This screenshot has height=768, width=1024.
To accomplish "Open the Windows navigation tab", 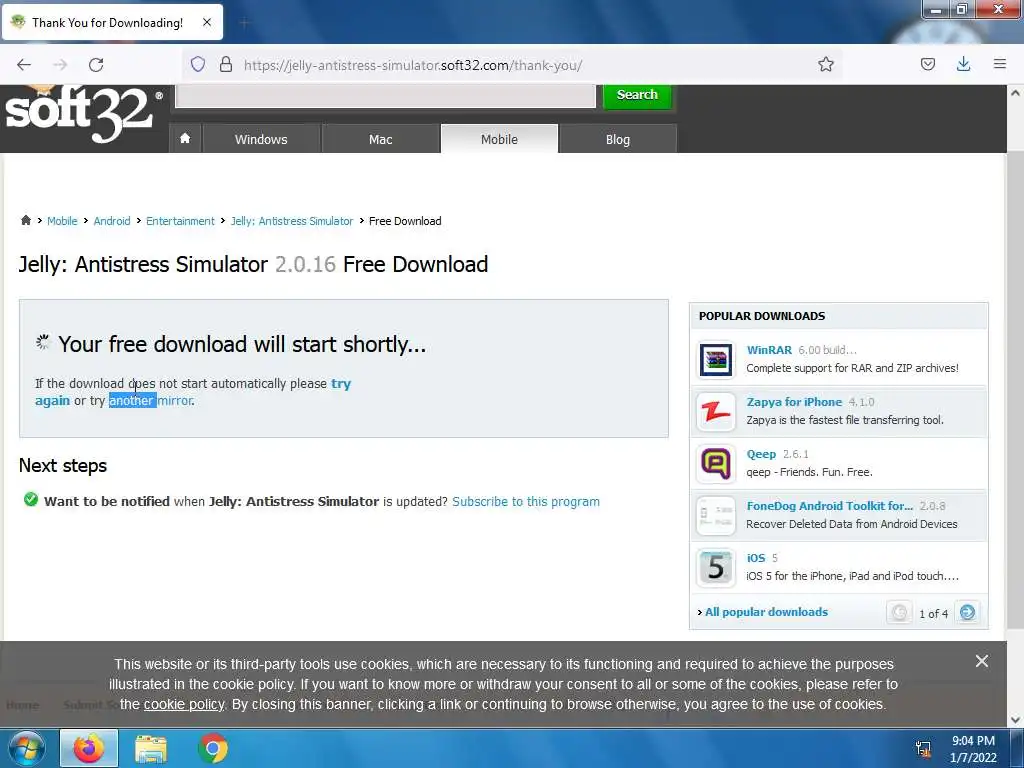I will point(261,139).
